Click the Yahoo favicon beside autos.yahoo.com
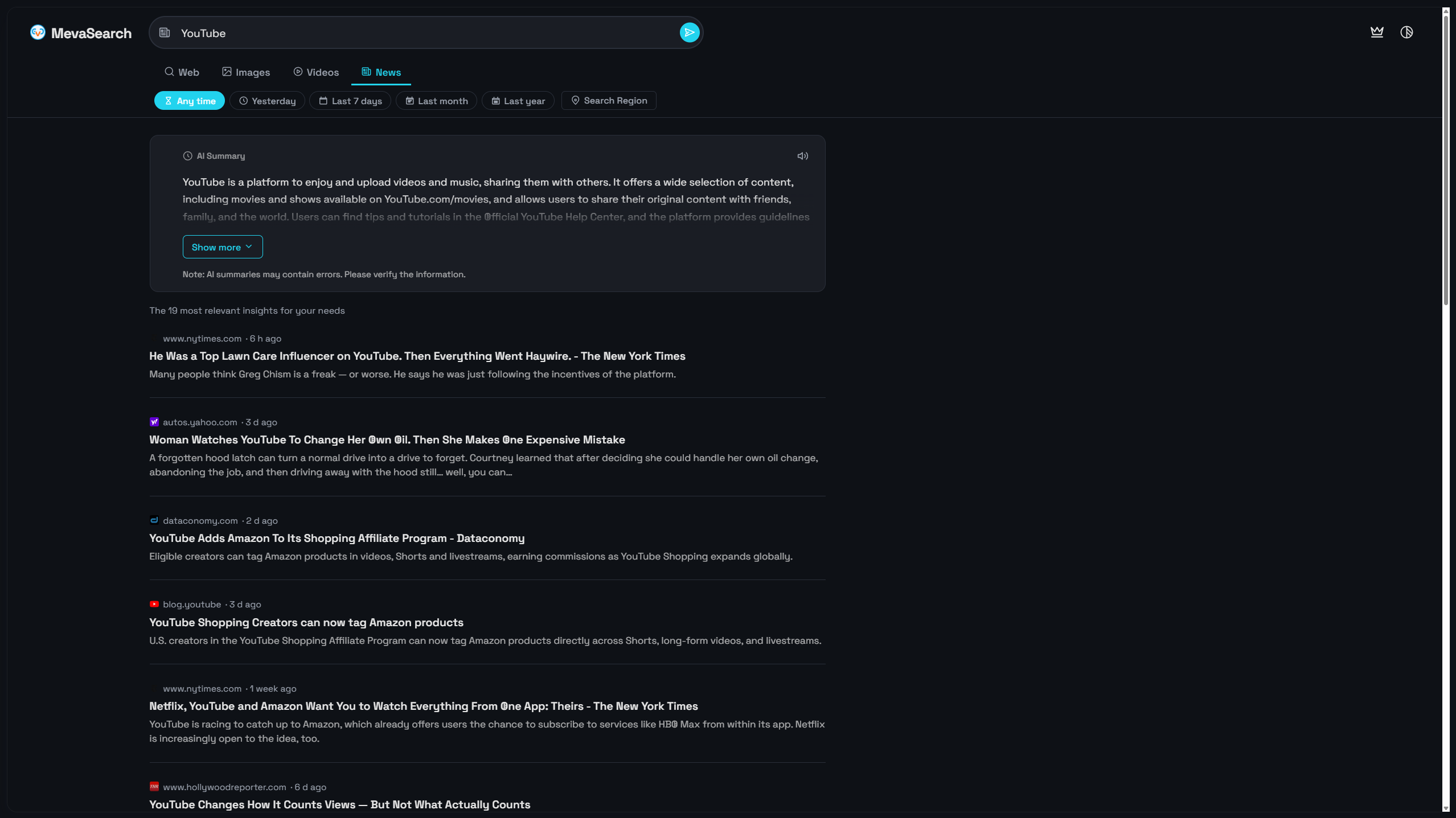This screenshot has height=818, width=1456. click(154, 422)
